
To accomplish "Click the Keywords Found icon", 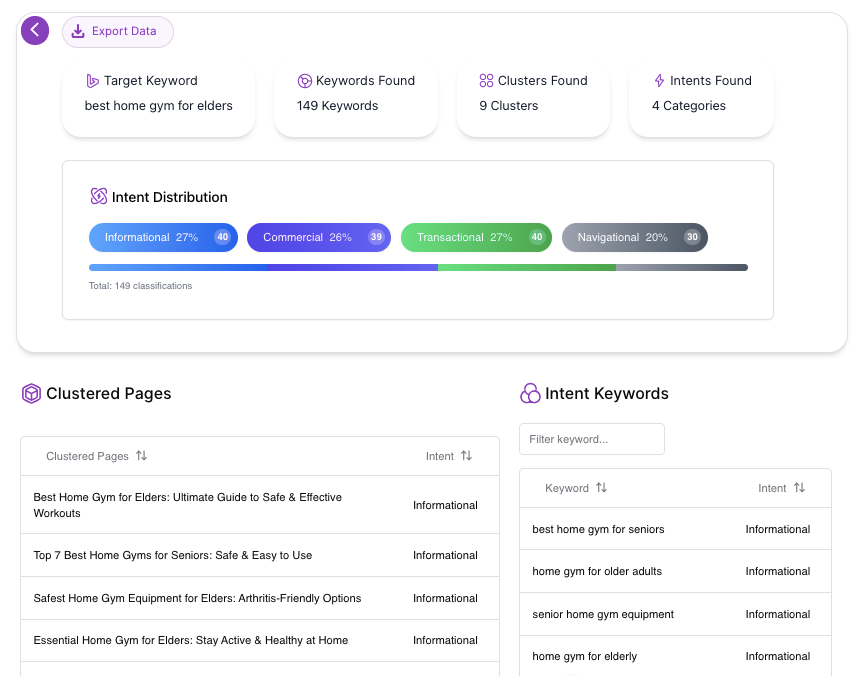I will click(305, 81).
